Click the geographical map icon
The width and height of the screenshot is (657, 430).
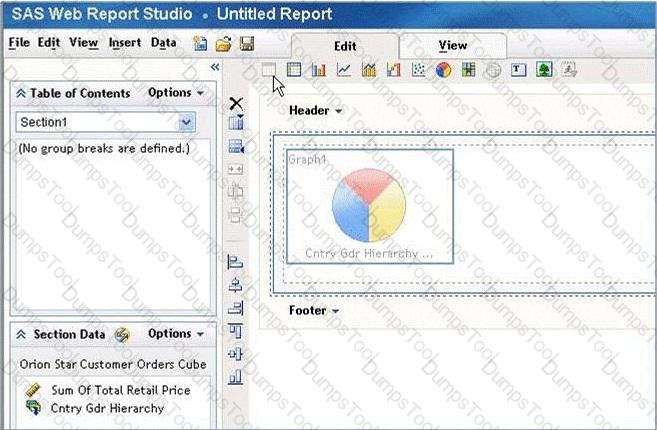(x=493, y=70)
